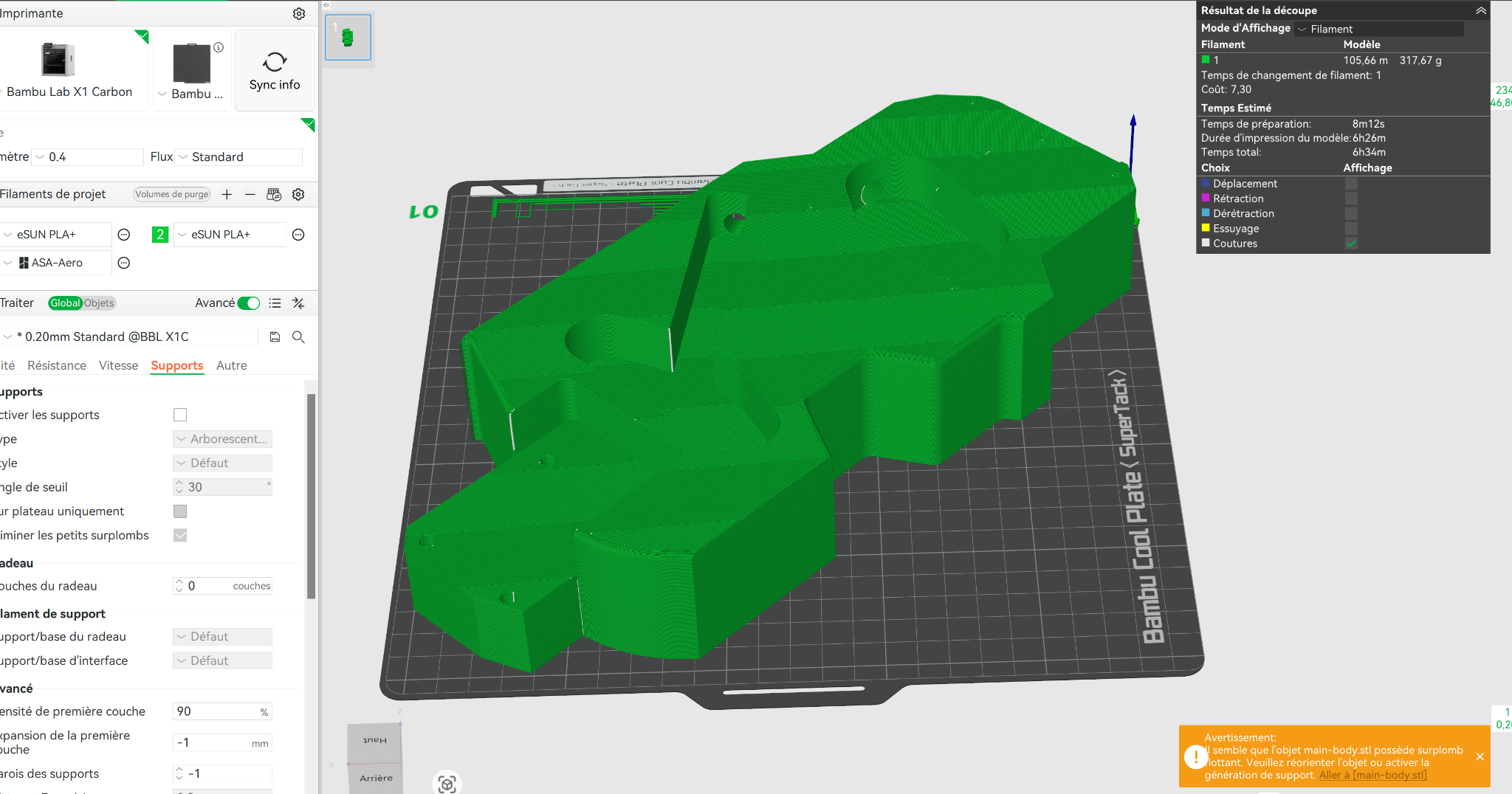Save the process preset with the disk icon
Screen dimensions: 1512x794
point(275,336)
